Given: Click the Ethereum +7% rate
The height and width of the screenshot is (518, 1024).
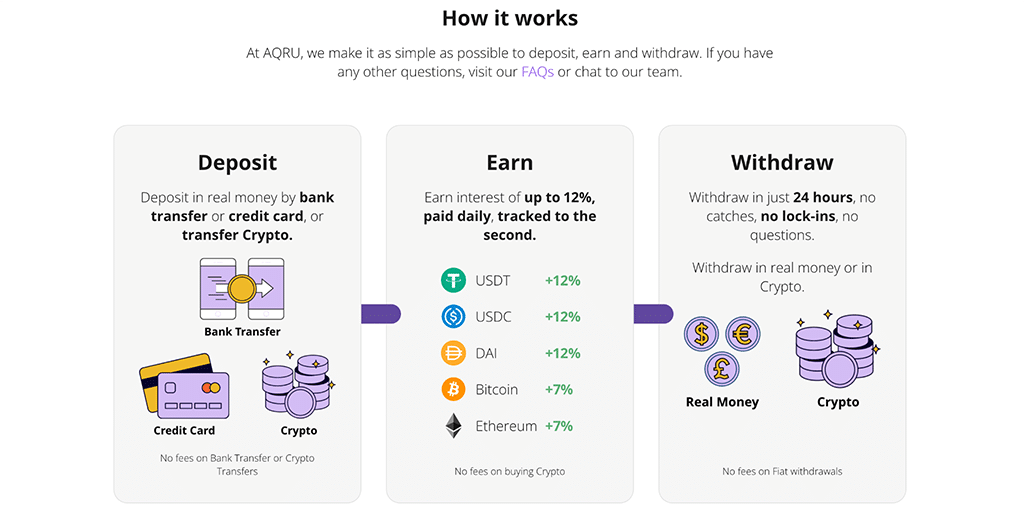Looking at the screenshot, I should (x=559, y=426).
